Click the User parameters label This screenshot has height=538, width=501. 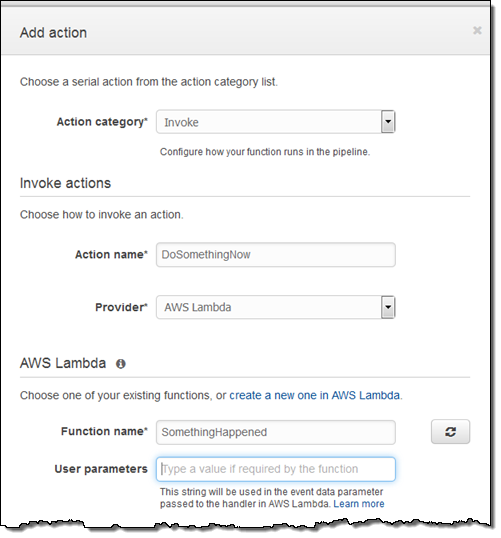click(101, 469)
